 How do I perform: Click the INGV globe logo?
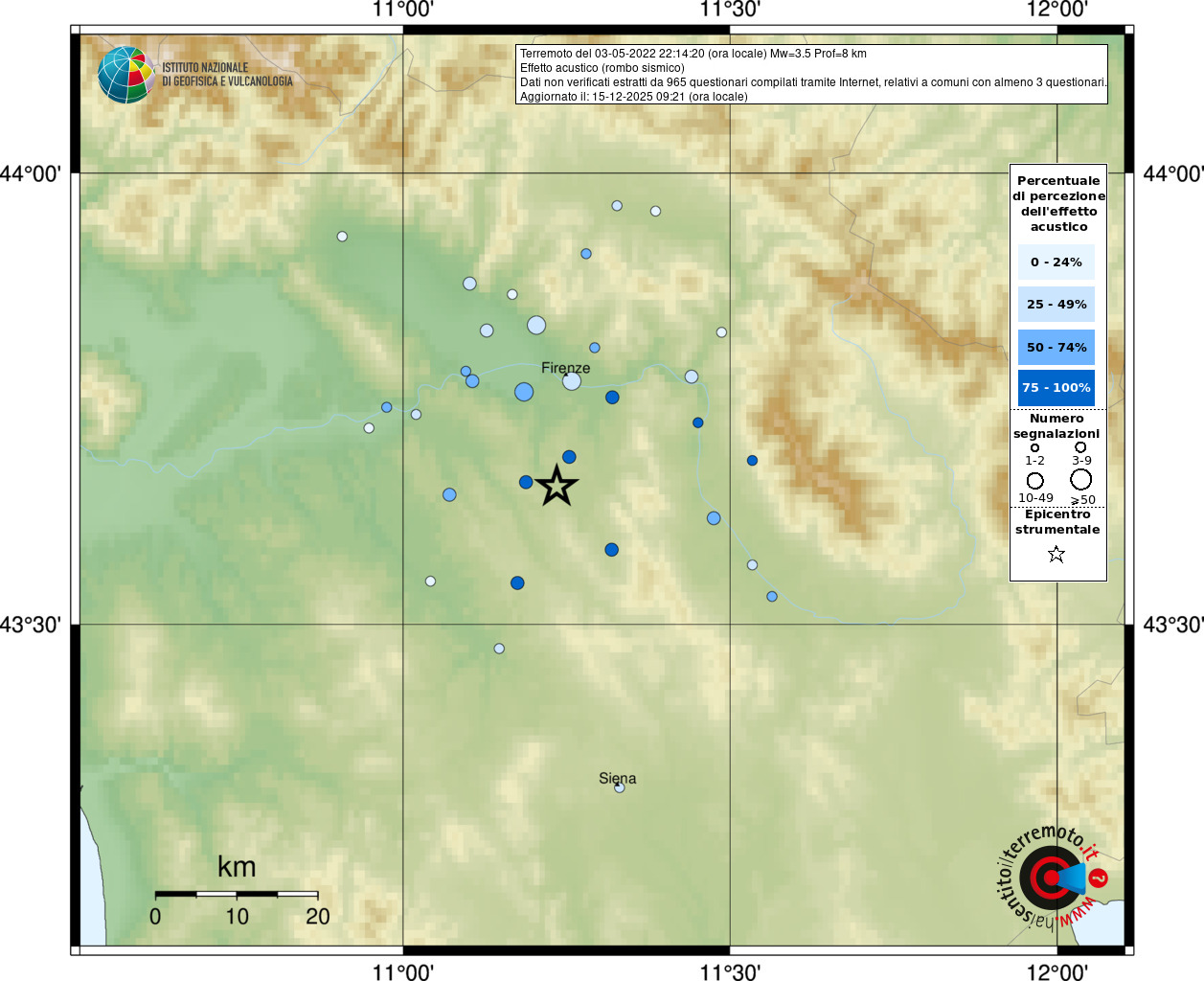pyautogui.click(x=125, y=75)
